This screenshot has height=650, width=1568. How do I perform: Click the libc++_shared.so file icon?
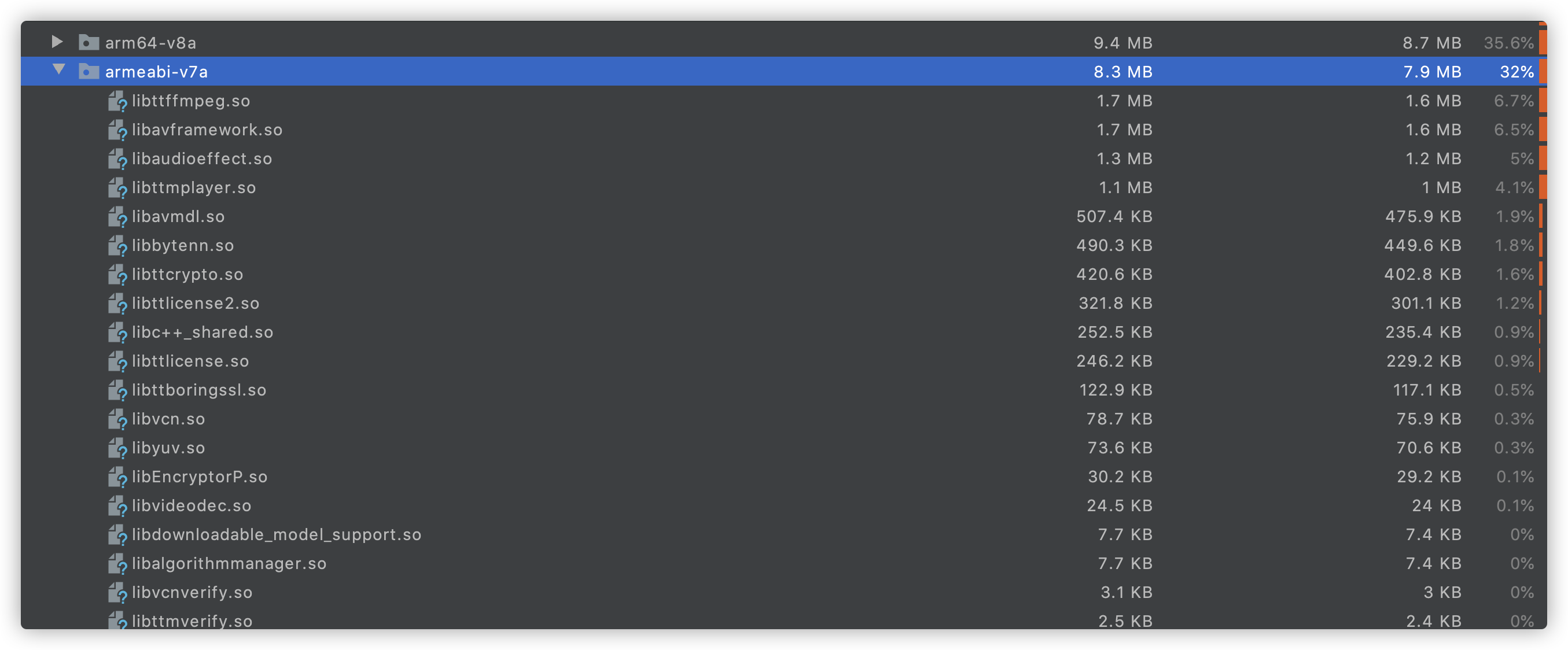pyautogui.click(x=117, y=333)
